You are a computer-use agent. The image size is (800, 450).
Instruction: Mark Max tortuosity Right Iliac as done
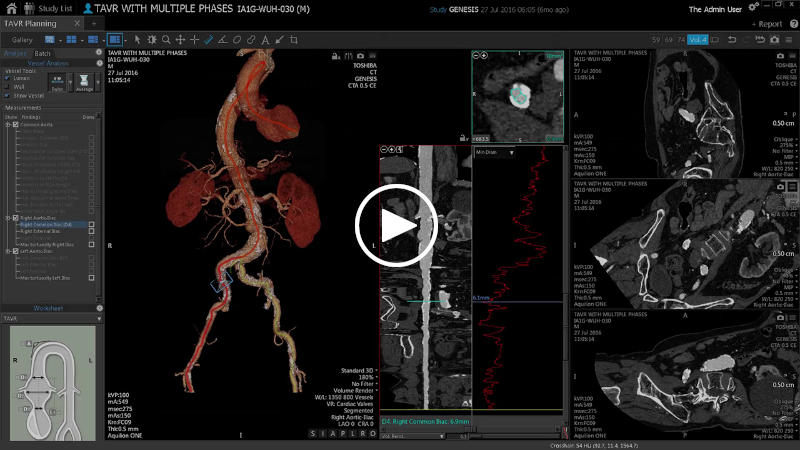(x=91, y=244)
